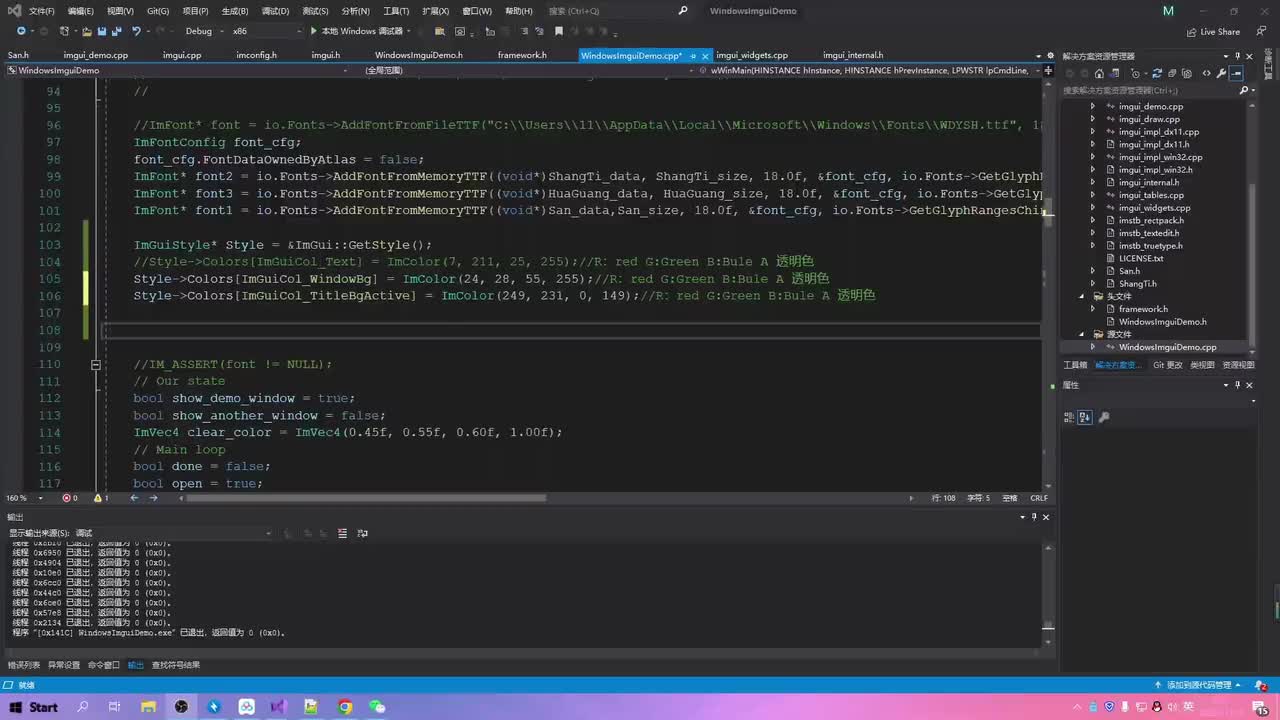1280x720 pixels.
Task: Expand the imgui_demo.cpp tree node
Action: [1093, 106]
